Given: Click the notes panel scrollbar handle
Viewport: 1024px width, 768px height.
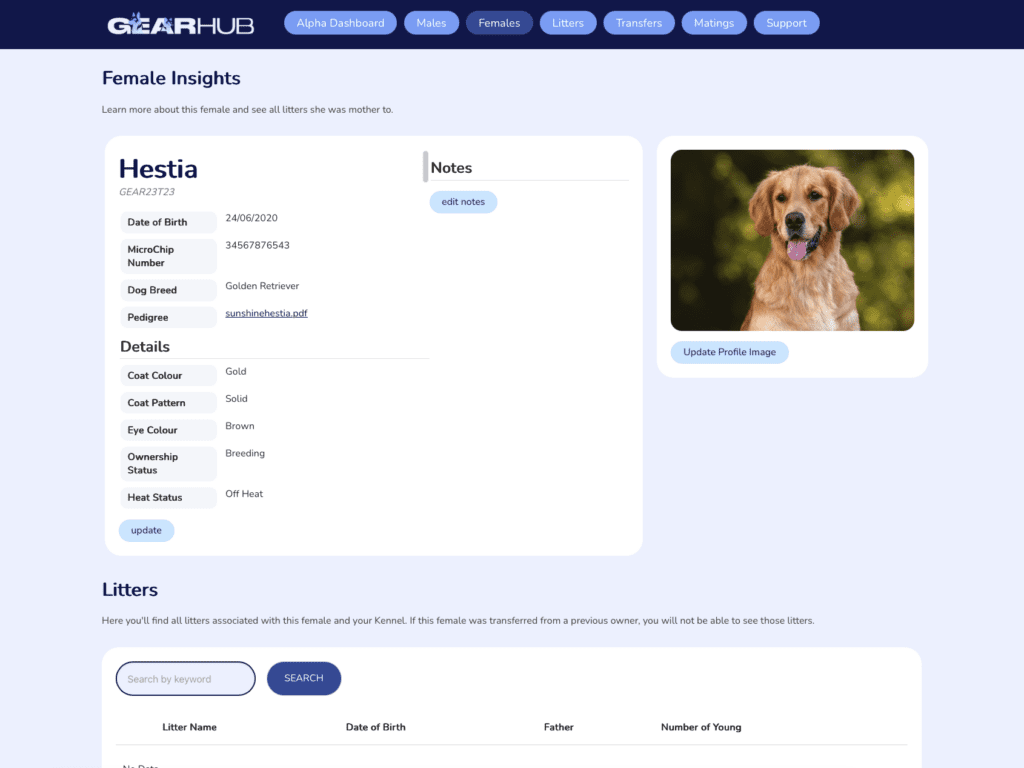Looking at the screenshot, I should (x=425, y=167).
